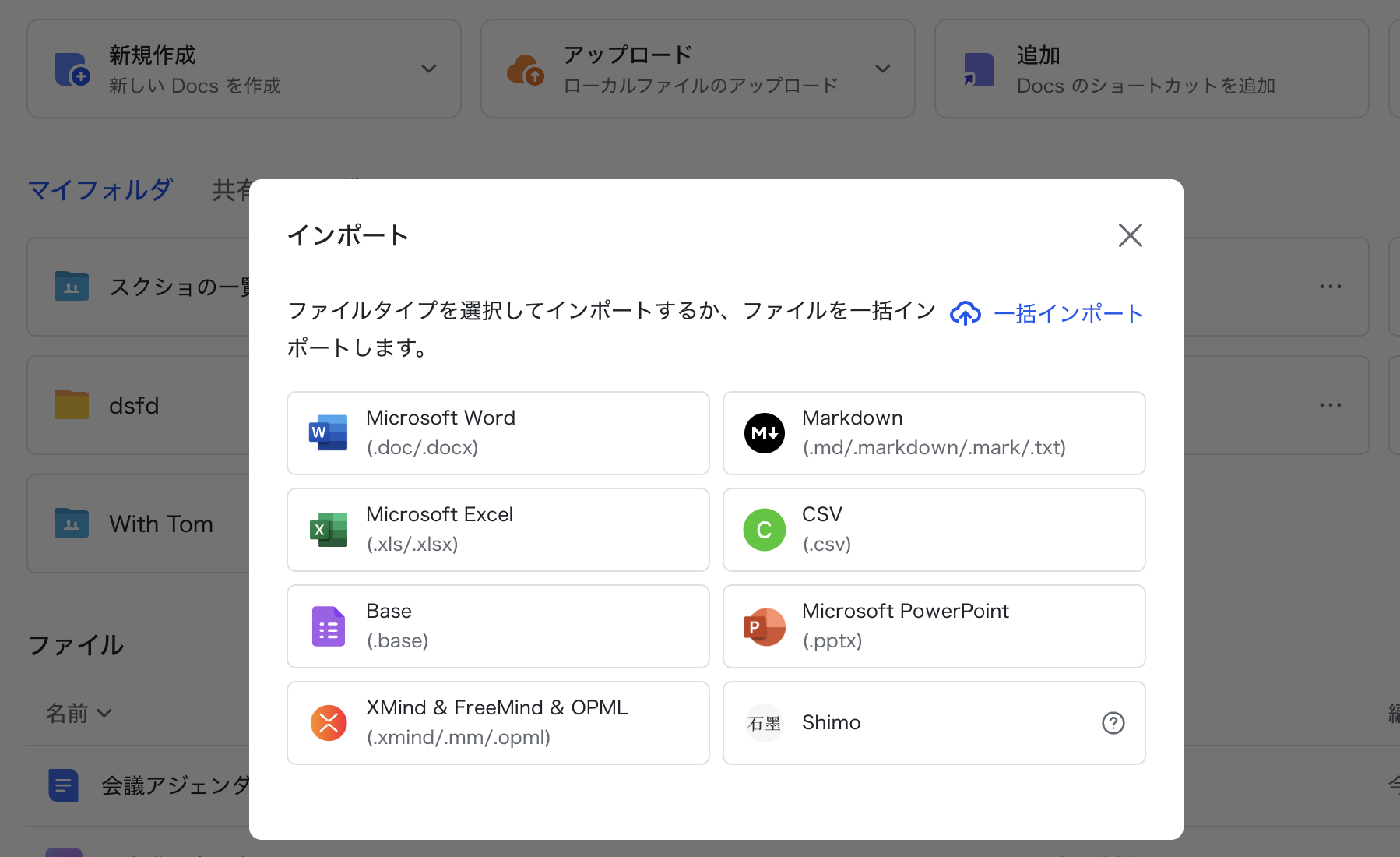Click the With Tom shared folder icon
This screenshot has width=1400, height=857.
click(x=72, y=523)
